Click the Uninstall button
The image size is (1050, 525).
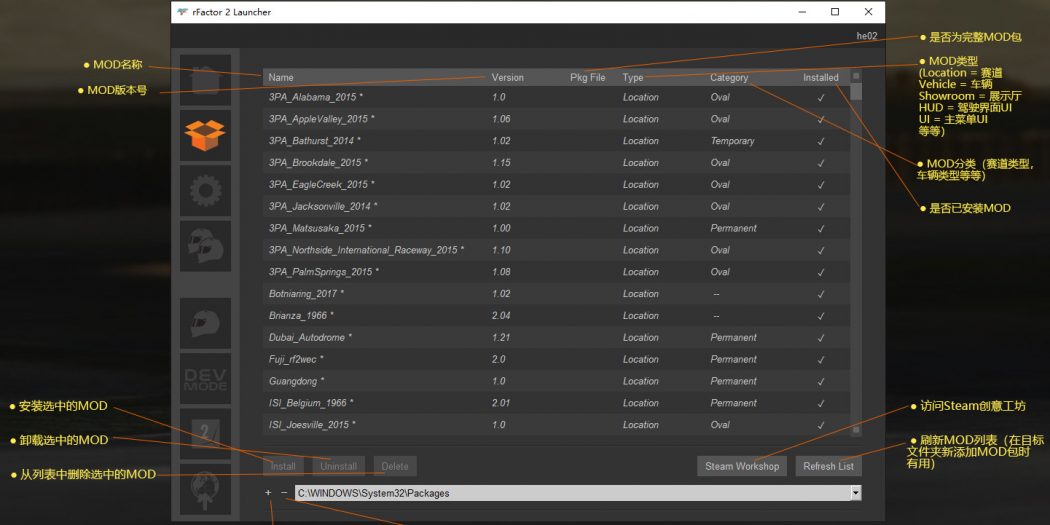(339, 466)
